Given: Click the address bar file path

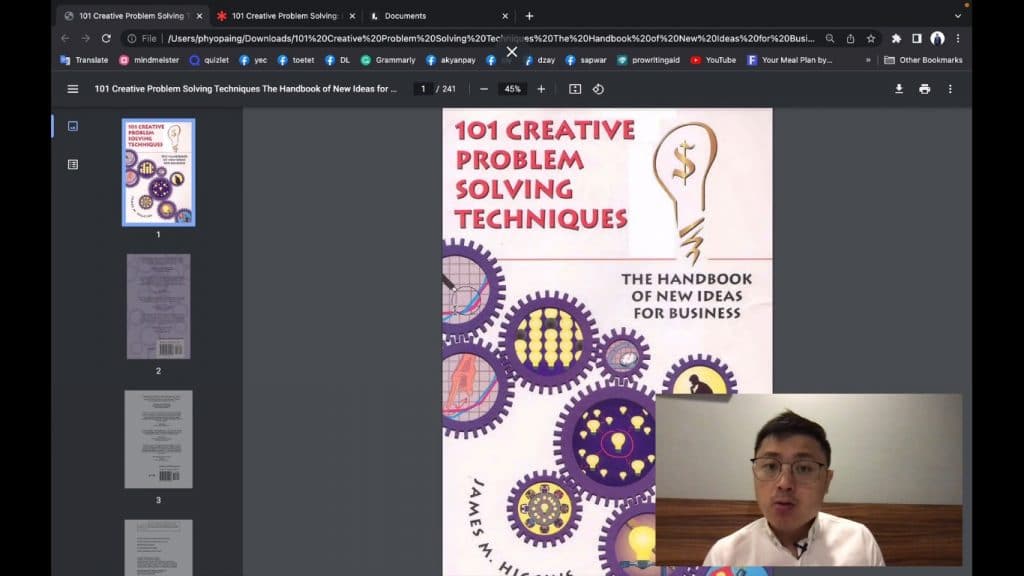Looking at the screenshot, I should (491, 39).
